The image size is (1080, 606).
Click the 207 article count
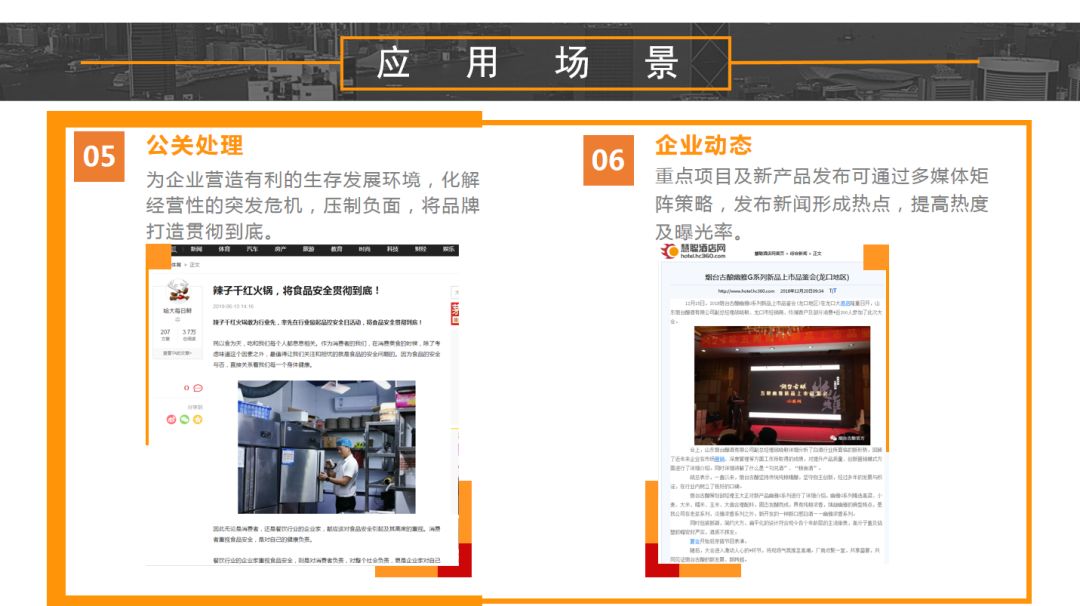point(165,332)
